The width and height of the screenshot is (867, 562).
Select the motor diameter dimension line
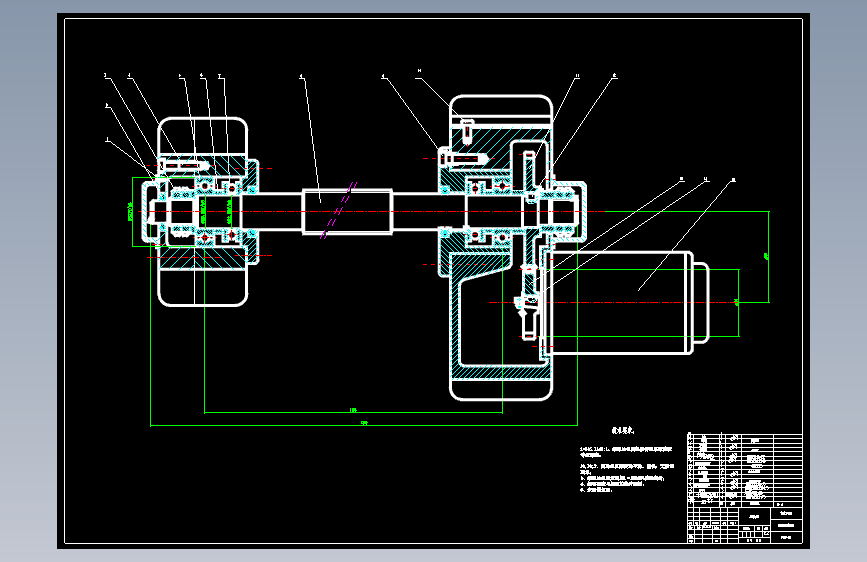pos(739,303)
